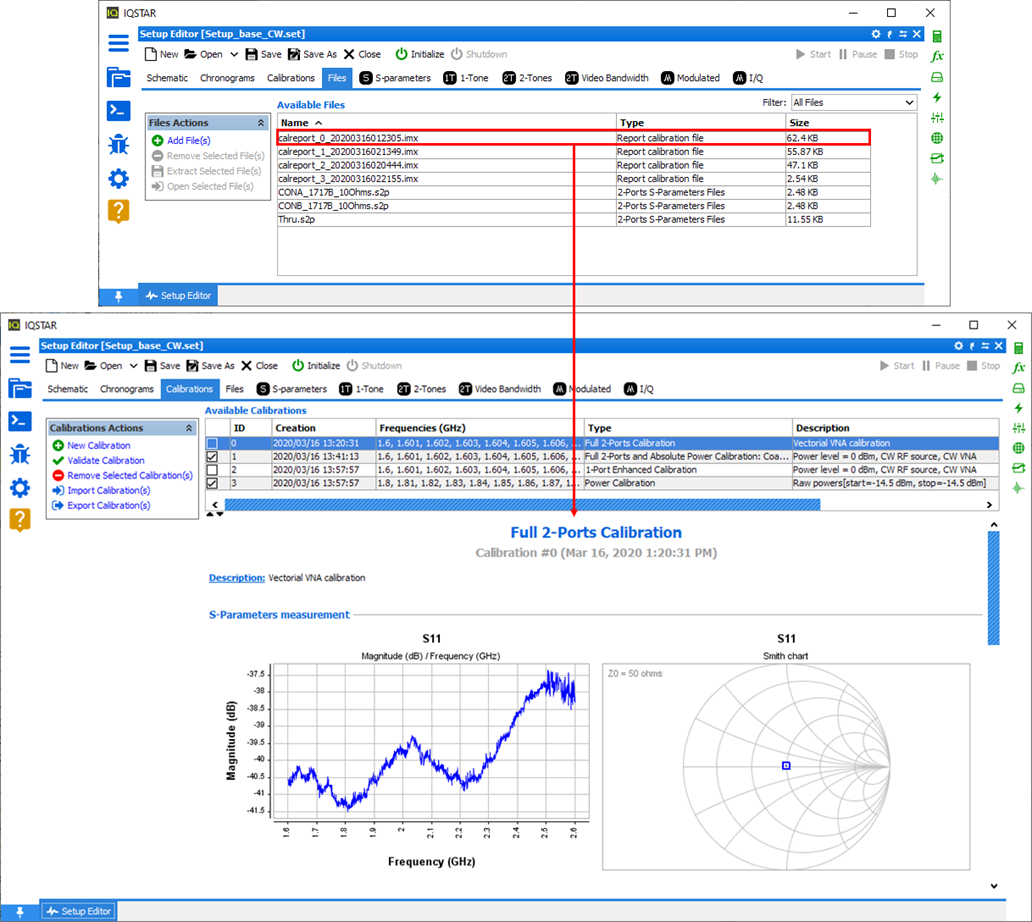Click Save As in bottom window toolbar
The width and height of the screenshot is (1032, 922).
[211, 366]
